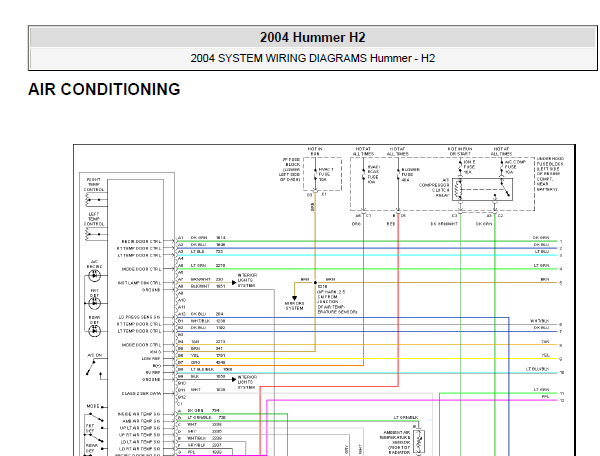Click the 'MODE' switch label
This screenshot has height=456, width=600.
click(x=93, y=406)
